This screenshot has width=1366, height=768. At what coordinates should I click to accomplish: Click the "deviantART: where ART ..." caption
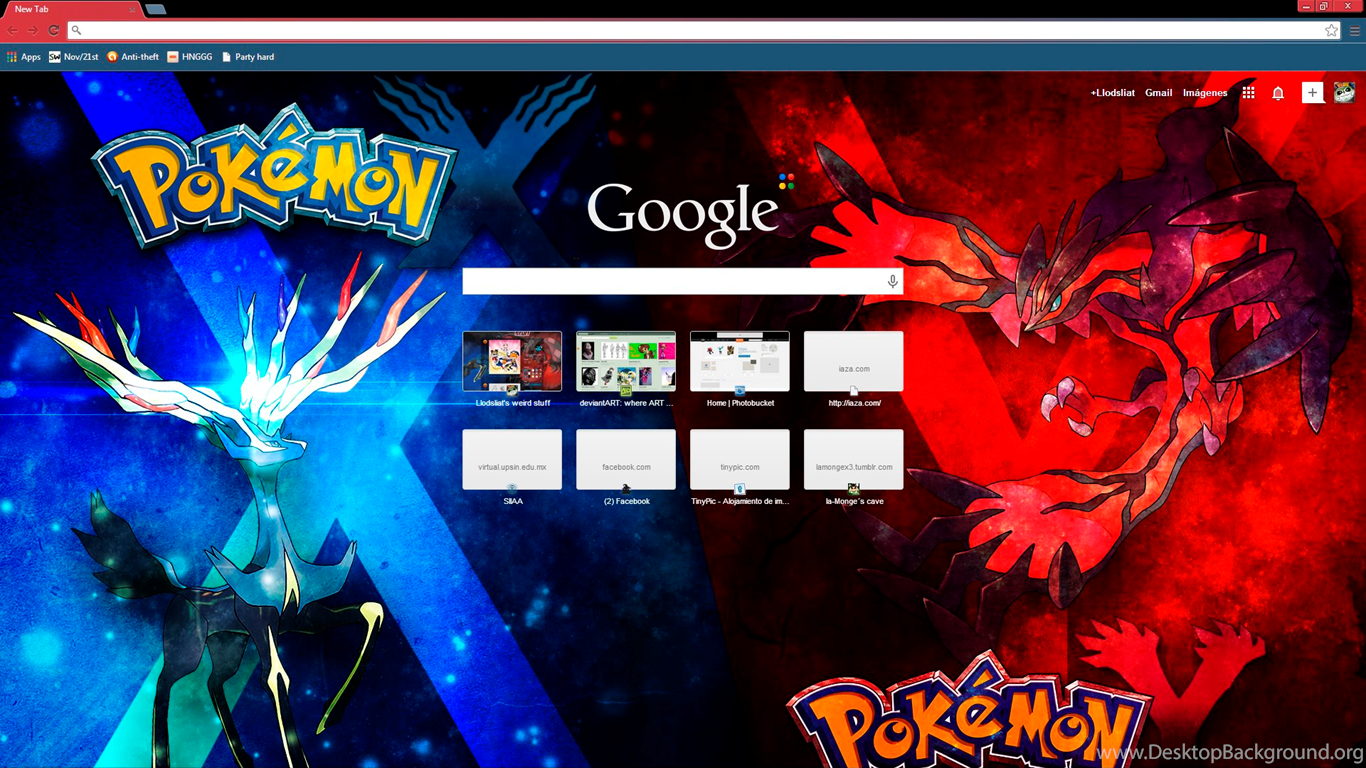tap(626, 403)
